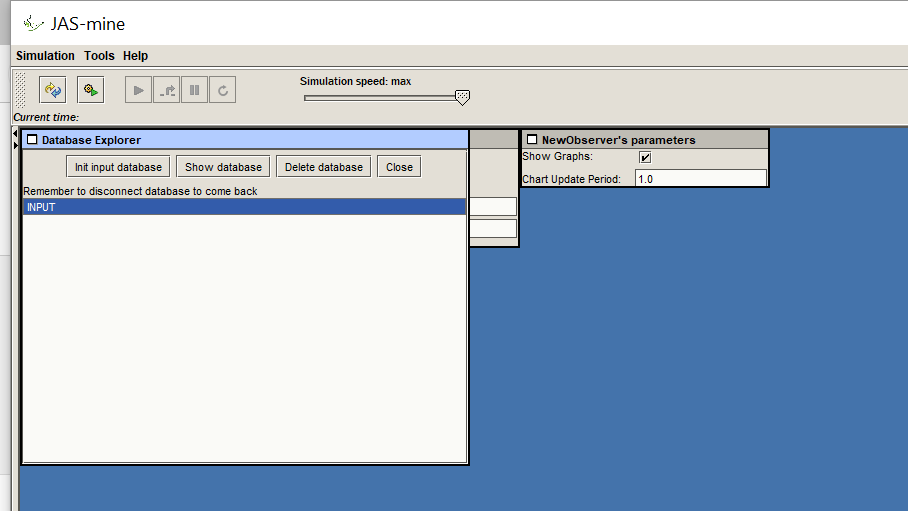This screenshot has width=908, height=511.
Task: Open the Help menu
Action: (x=135, y=56)
